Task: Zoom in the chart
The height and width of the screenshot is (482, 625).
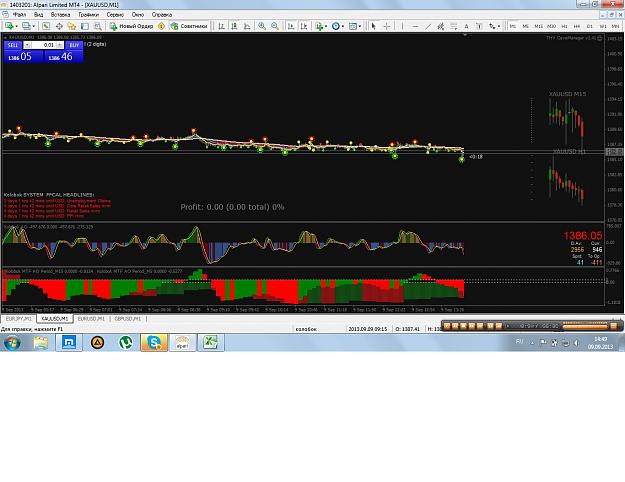Action: click(262, 26)
